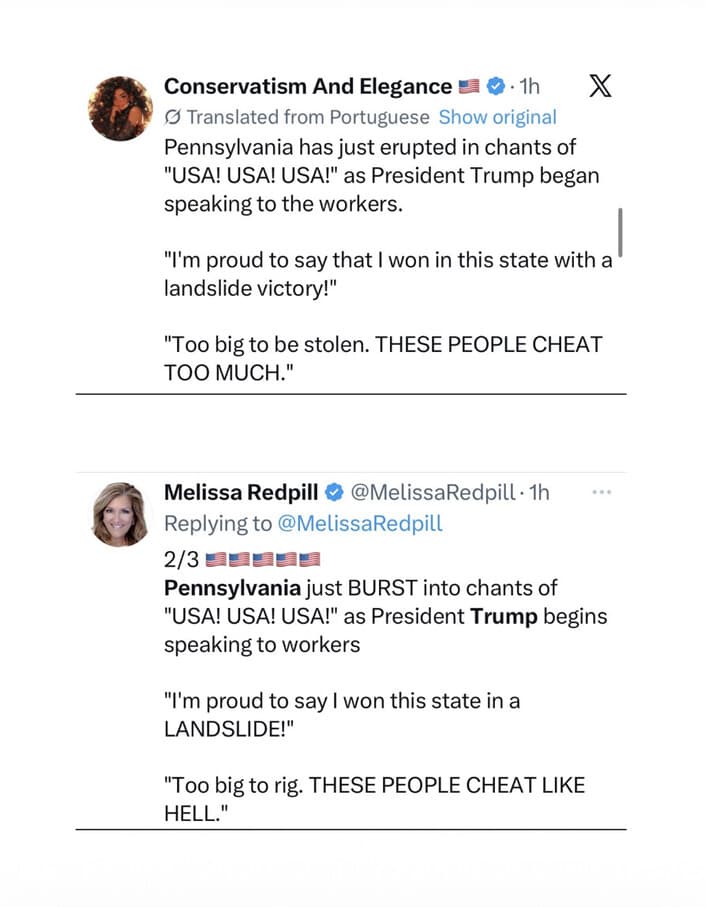Click the bold Trump keyword in second post

(504, 617)
